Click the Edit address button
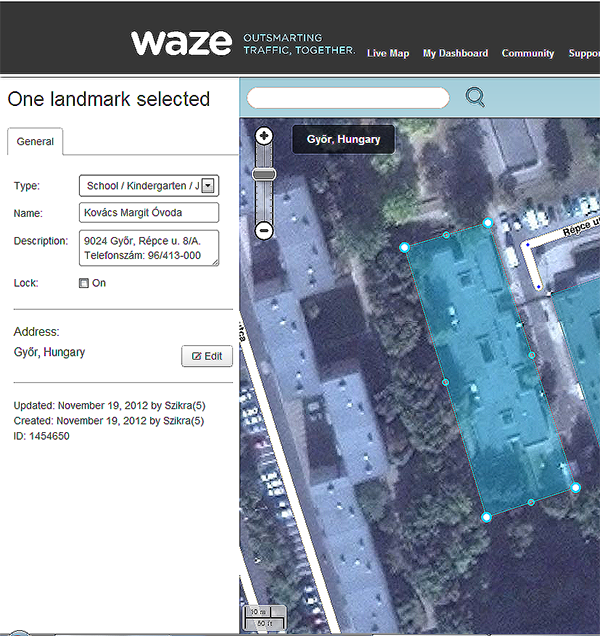The width and height of the screenshot is (600, 636). [207, 356]
